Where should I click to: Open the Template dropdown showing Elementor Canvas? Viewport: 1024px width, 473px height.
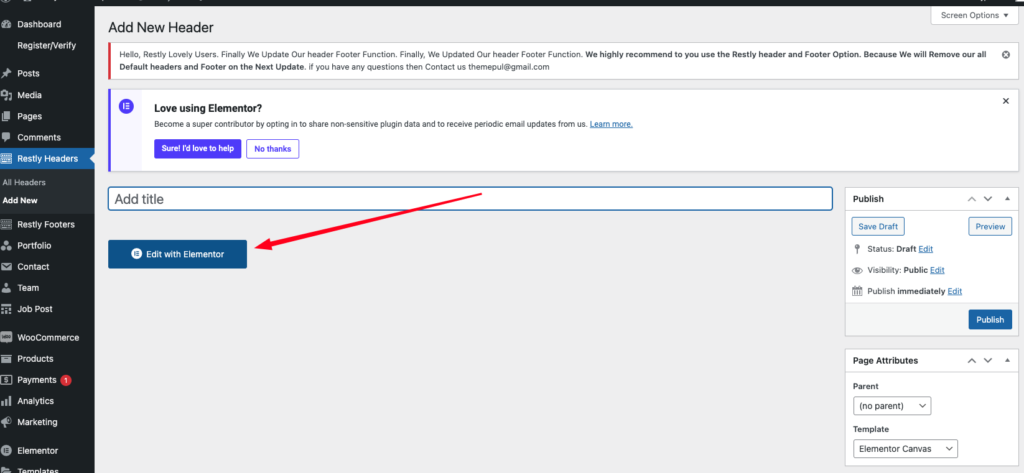tap(905, 449)
